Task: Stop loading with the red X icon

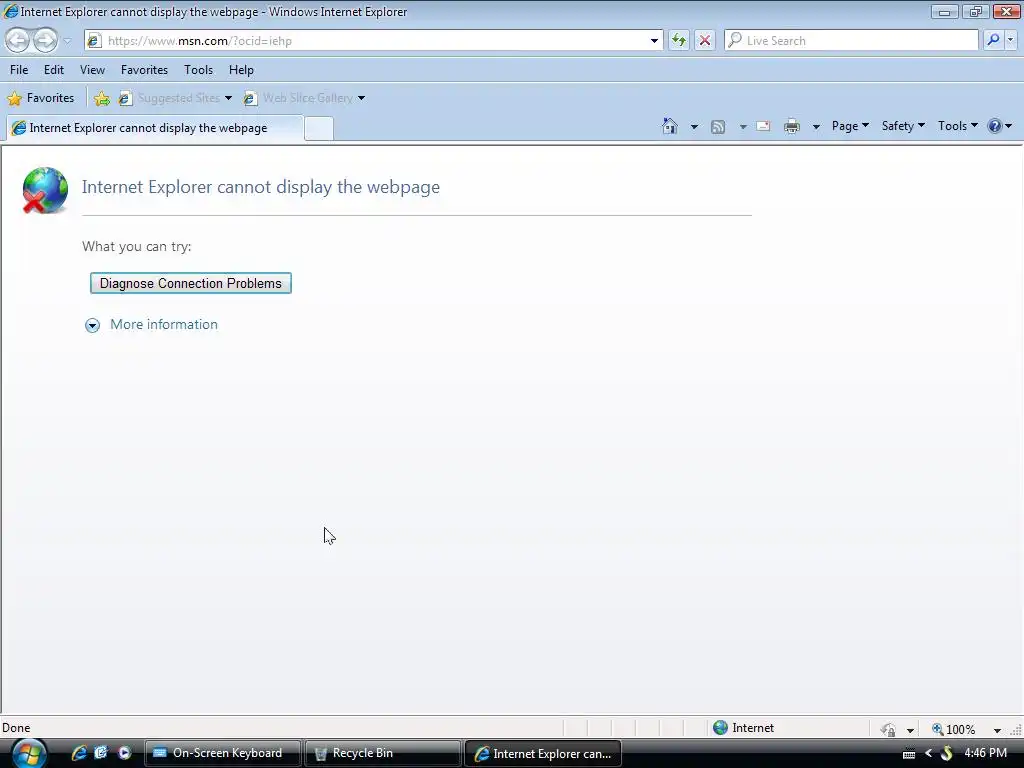Action: click(x=705, y=40)
